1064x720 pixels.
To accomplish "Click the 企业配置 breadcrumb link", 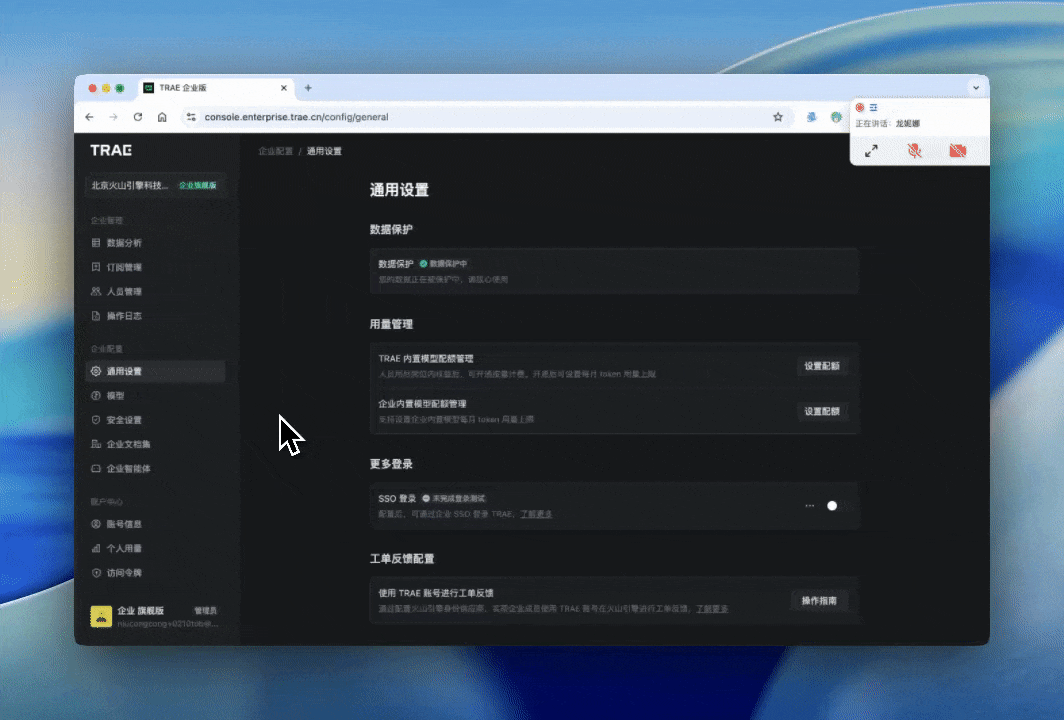I will (x=276, y=151).
